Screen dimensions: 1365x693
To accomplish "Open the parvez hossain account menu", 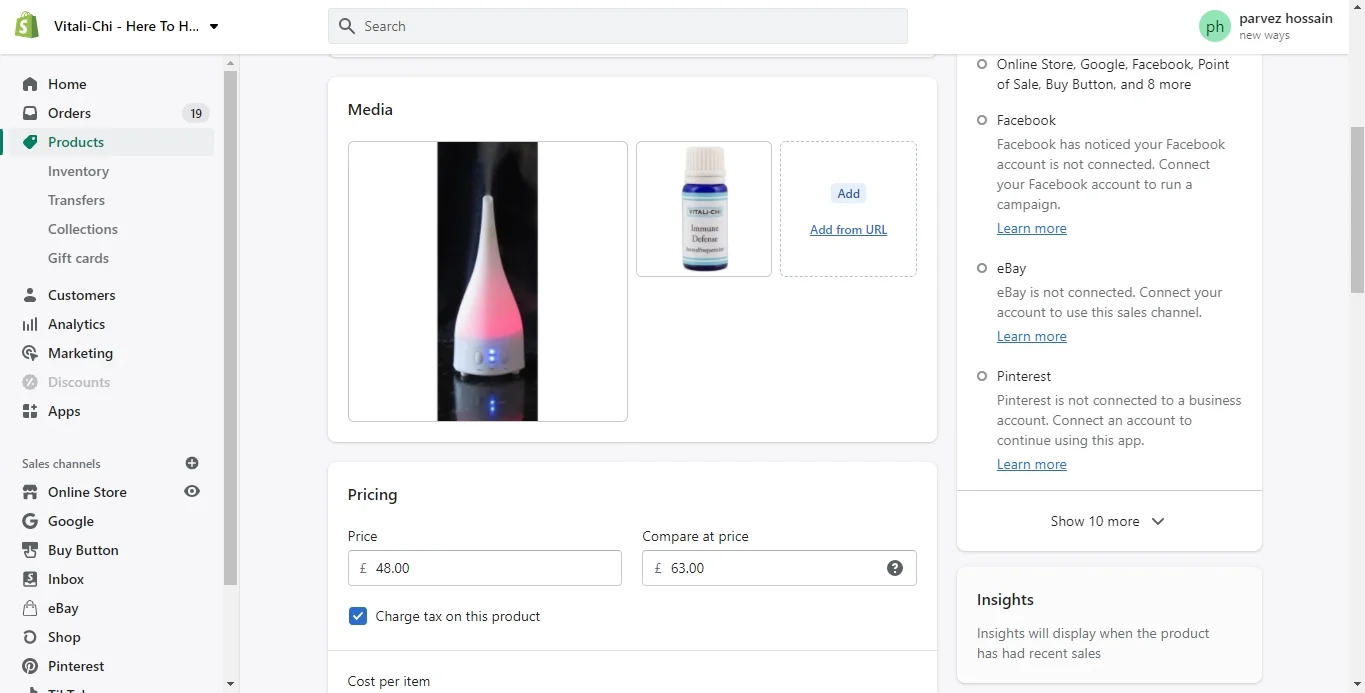I will coord(1266,26).
